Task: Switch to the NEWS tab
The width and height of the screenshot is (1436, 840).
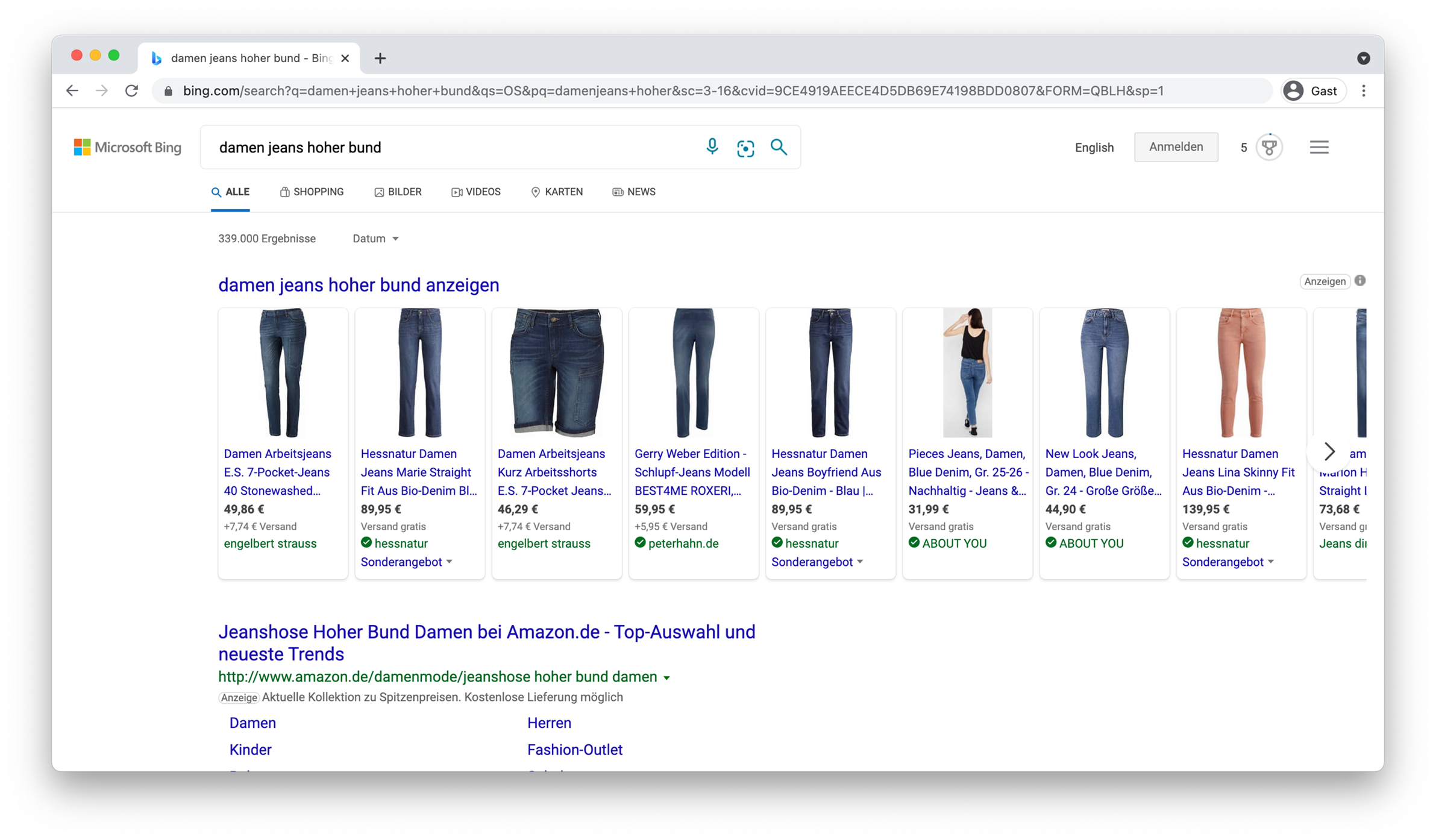Action: (x=634, y=192)
